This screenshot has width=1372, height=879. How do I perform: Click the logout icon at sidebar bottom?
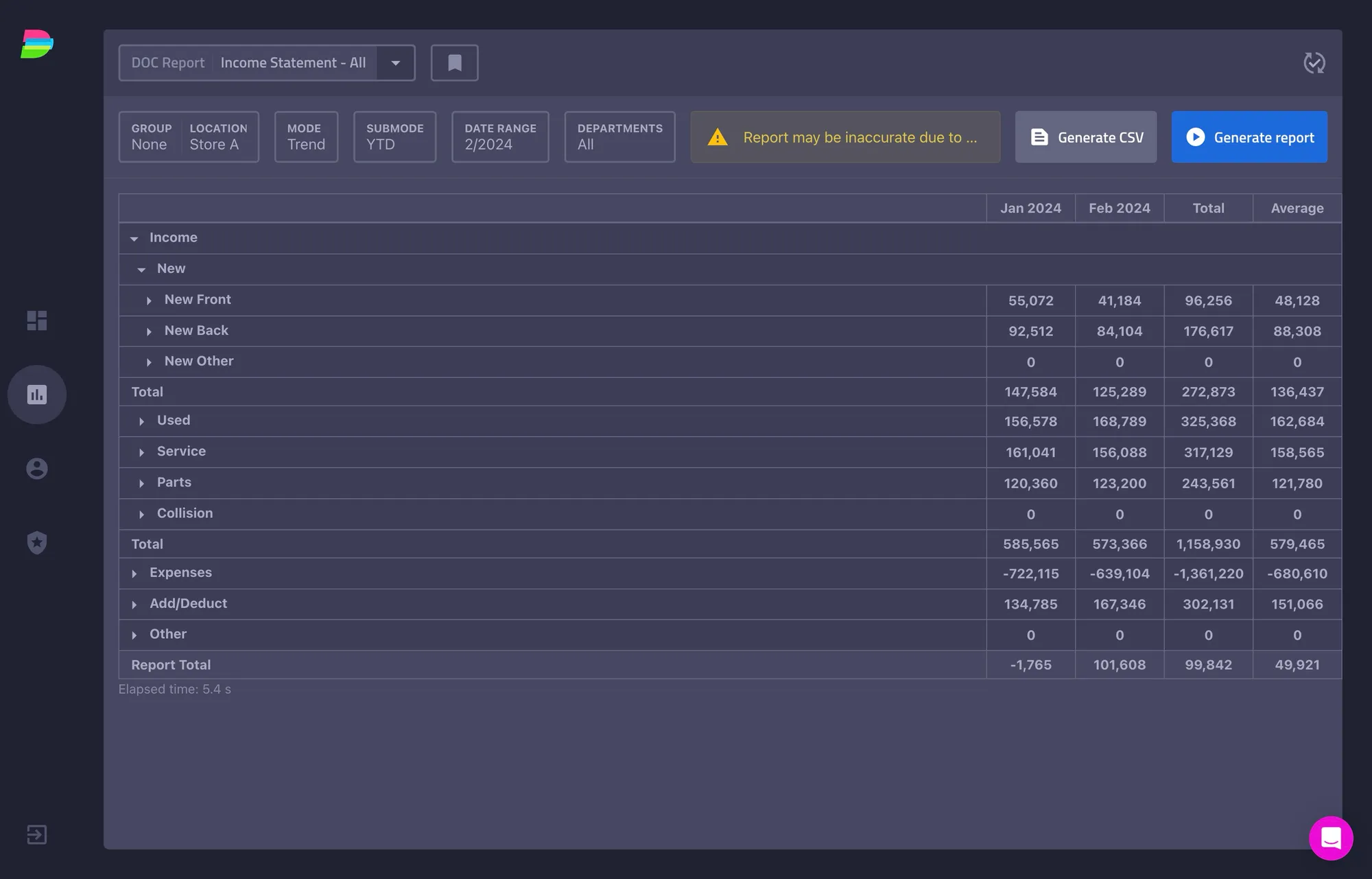(37, 834)
